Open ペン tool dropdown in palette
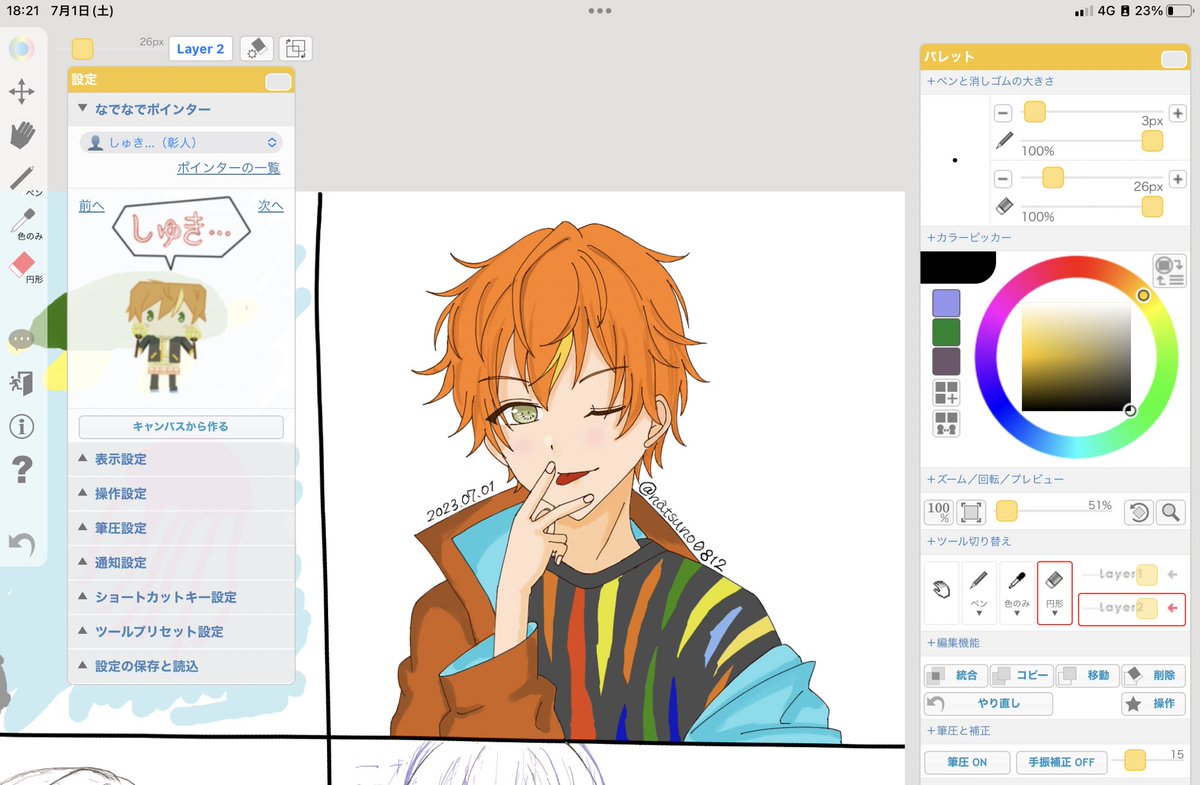The image size is (1200, 785). [979, 593]
